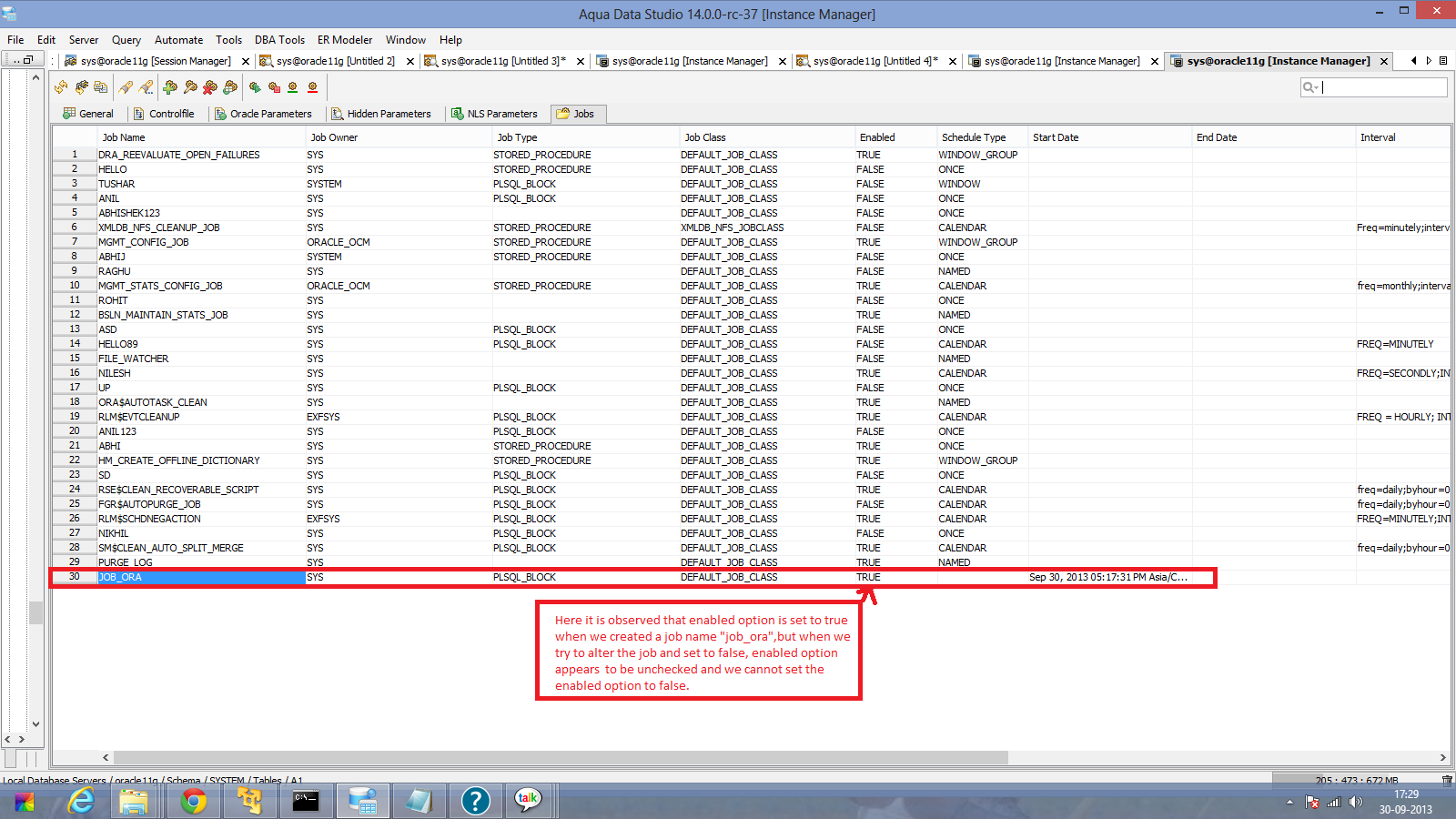Click the Aqua Data Studio taskbar icon
The height and width of the screenshot is (819, 1456).
363,801
